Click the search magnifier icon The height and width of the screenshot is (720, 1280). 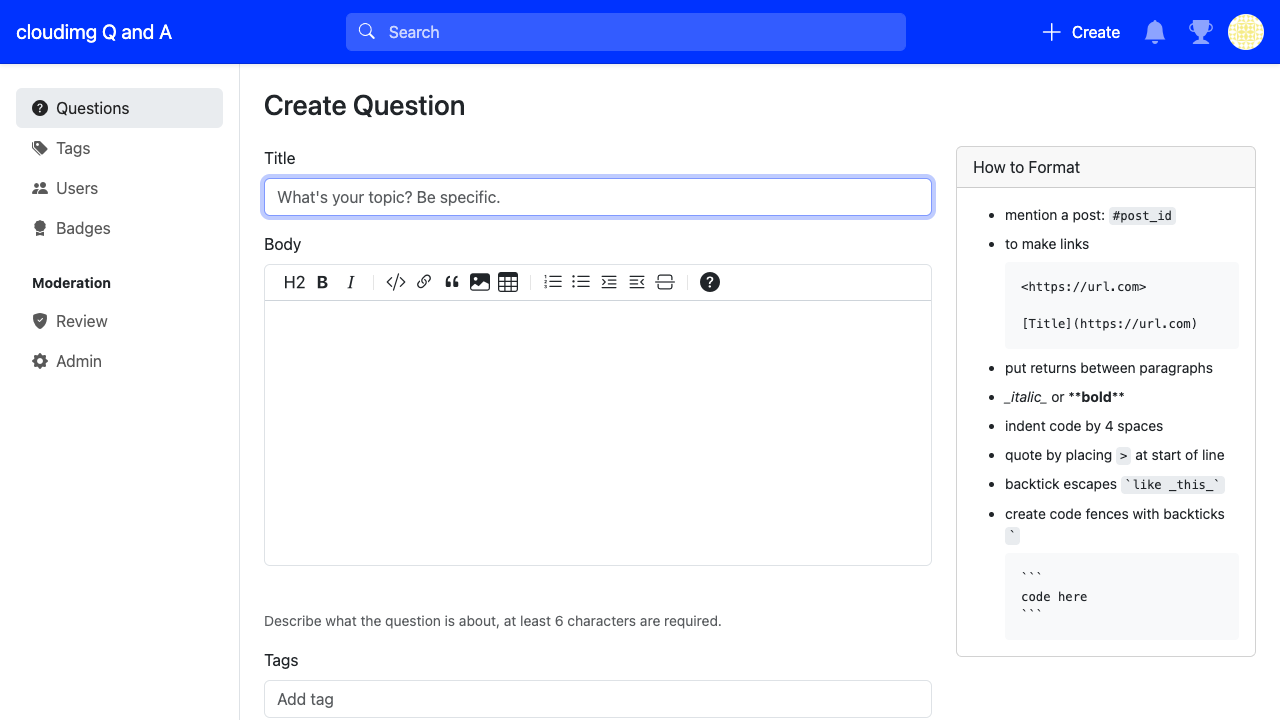[367, 32]
